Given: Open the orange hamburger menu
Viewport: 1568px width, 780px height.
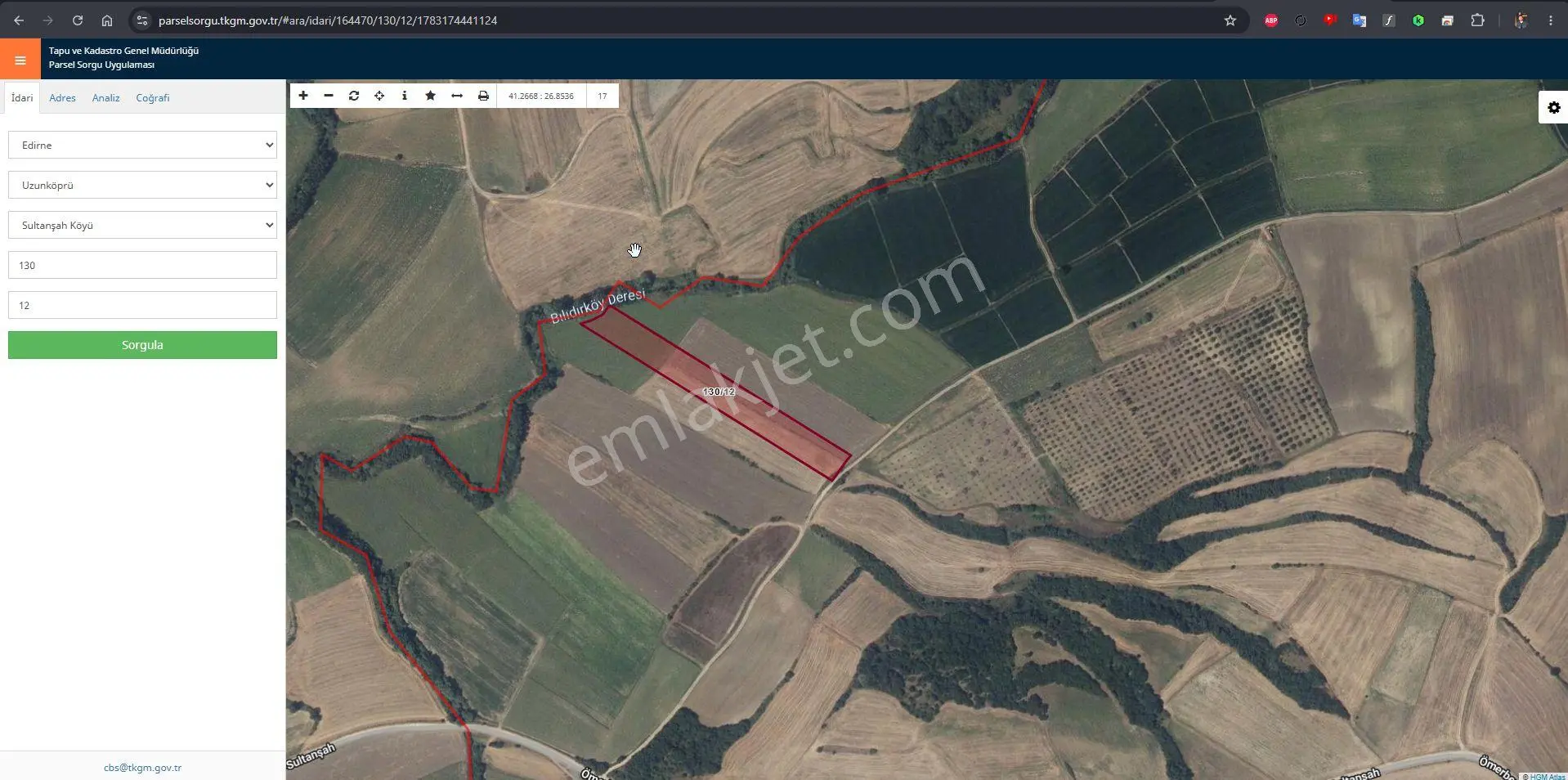Looking at the screenshot, I should click(x=20, y=60).
